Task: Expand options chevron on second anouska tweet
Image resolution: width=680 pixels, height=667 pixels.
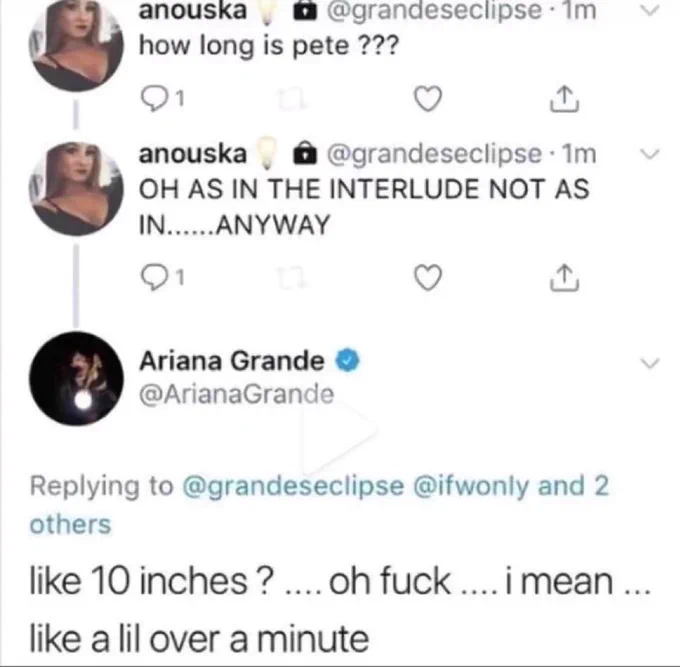Action: [650, 154]
